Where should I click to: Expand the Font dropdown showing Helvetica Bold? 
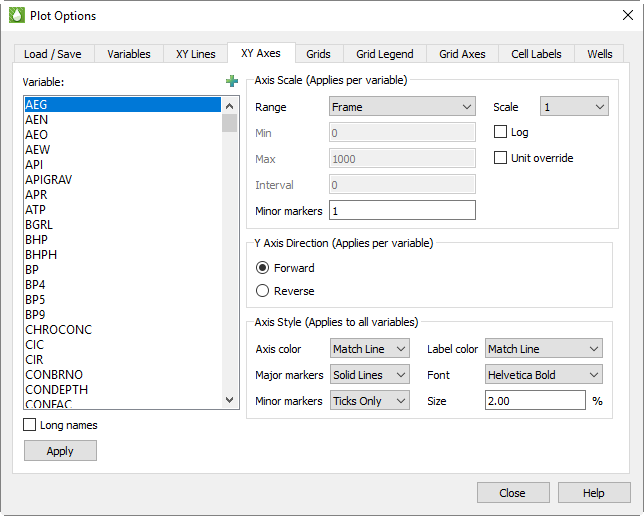click(543, 375)
